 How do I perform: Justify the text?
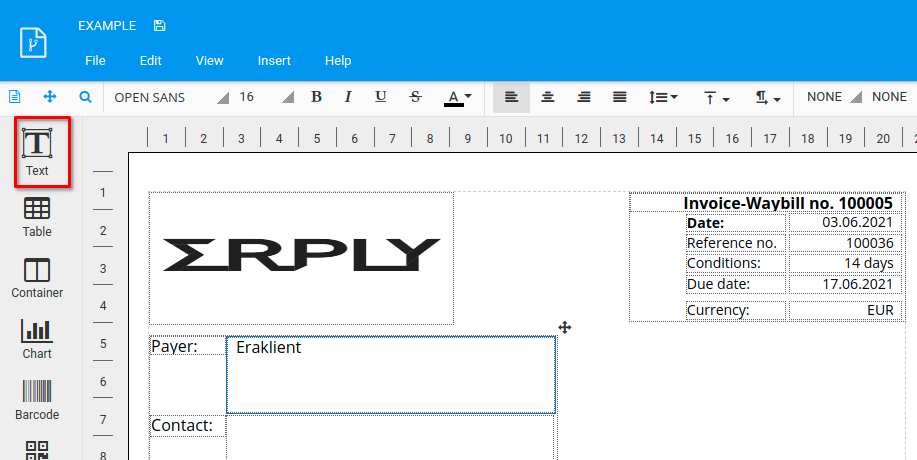click(620, 98)
